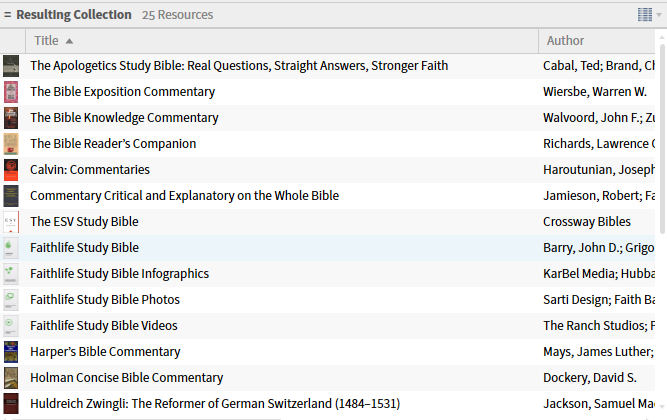This screenshot has height=420, width=667.
Task: Click the Faithlife Study Bible cover icon
Action: tap(11, 248)
